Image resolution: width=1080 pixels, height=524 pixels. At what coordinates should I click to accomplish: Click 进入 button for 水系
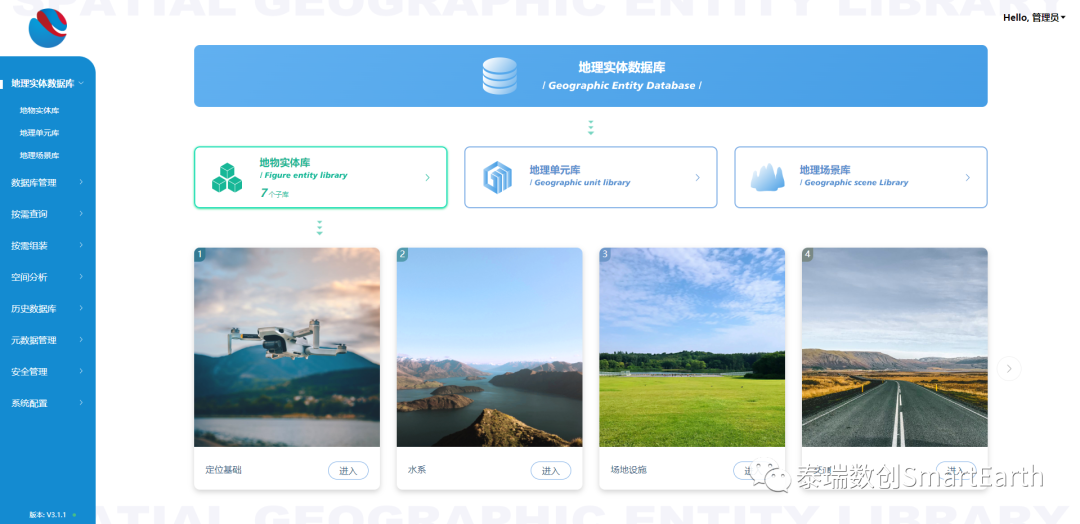(550, 471)
